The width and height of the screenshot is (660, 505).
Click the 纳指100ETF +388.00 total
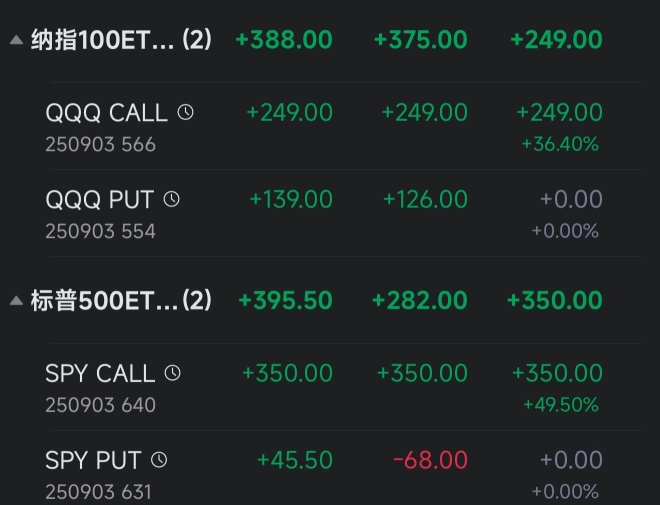point(284,40)
